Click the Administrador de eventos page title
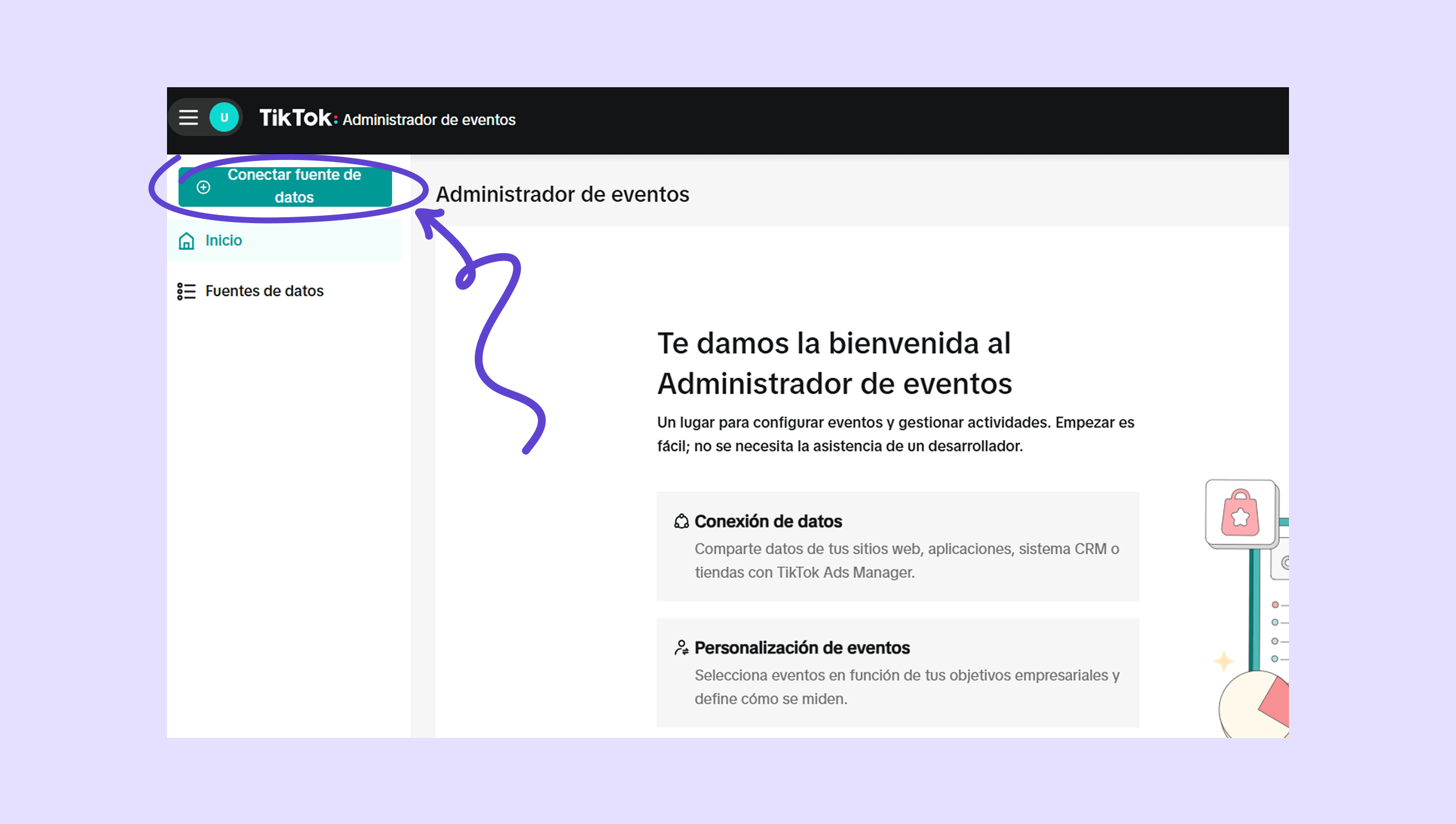Image resolution: width=1456 pixels, height=824 pixels. coord(562,194)
